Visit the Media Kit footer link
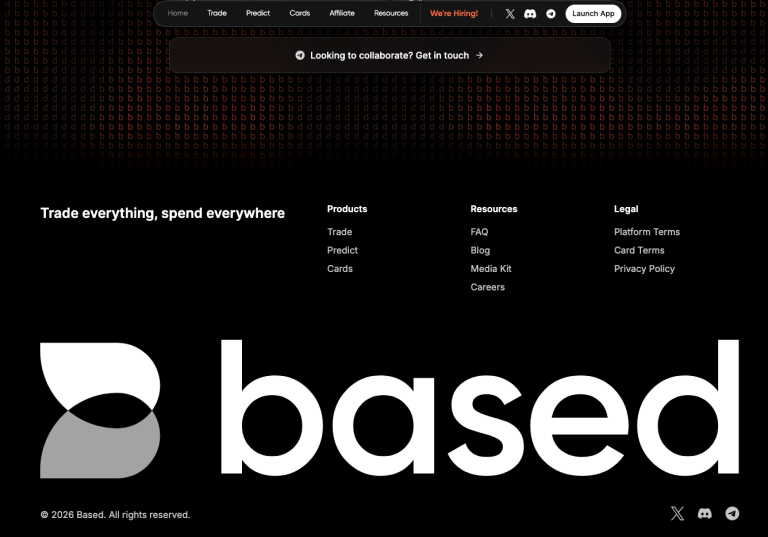 point(491,269)
